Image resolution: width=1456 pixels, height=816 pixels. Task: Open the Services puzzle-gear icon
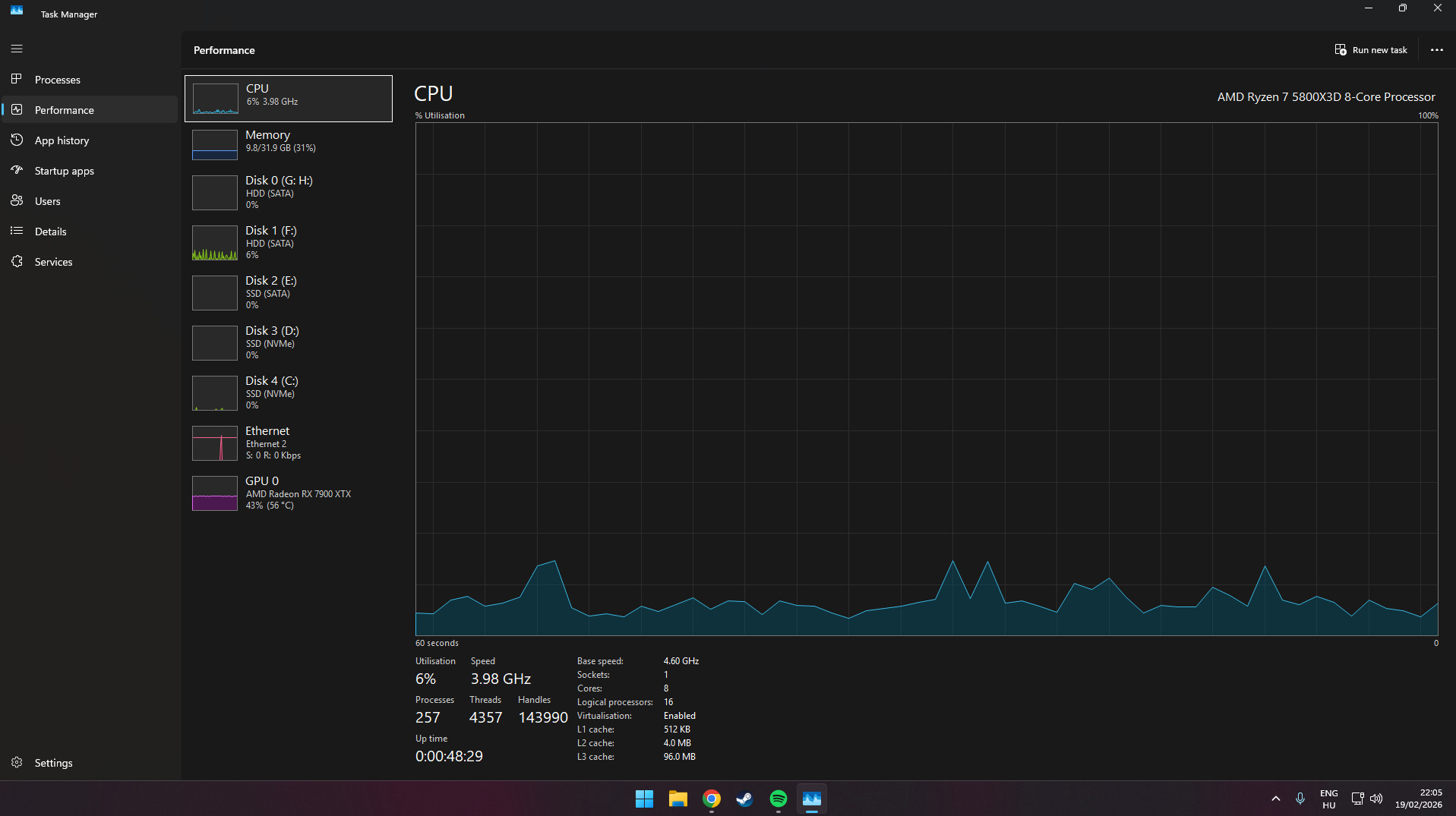[17, 261]
